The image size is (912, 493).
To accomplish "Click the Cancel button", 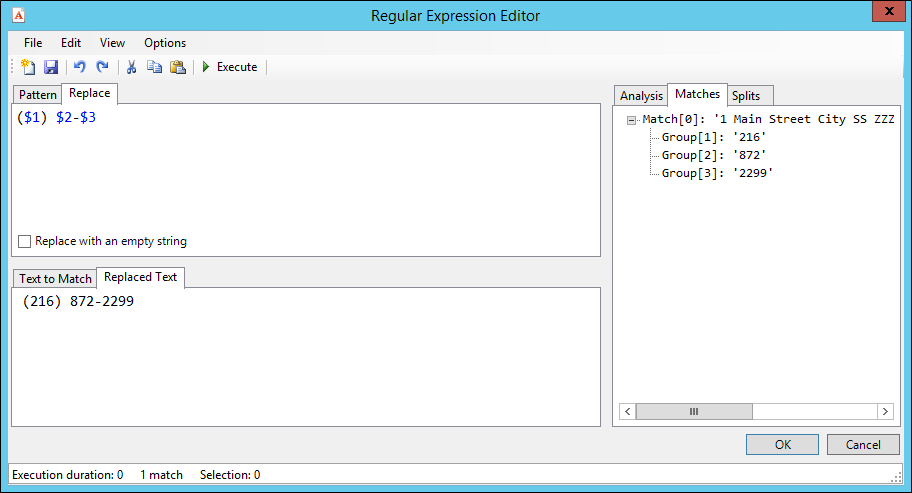I will click(x=863, y=445).
